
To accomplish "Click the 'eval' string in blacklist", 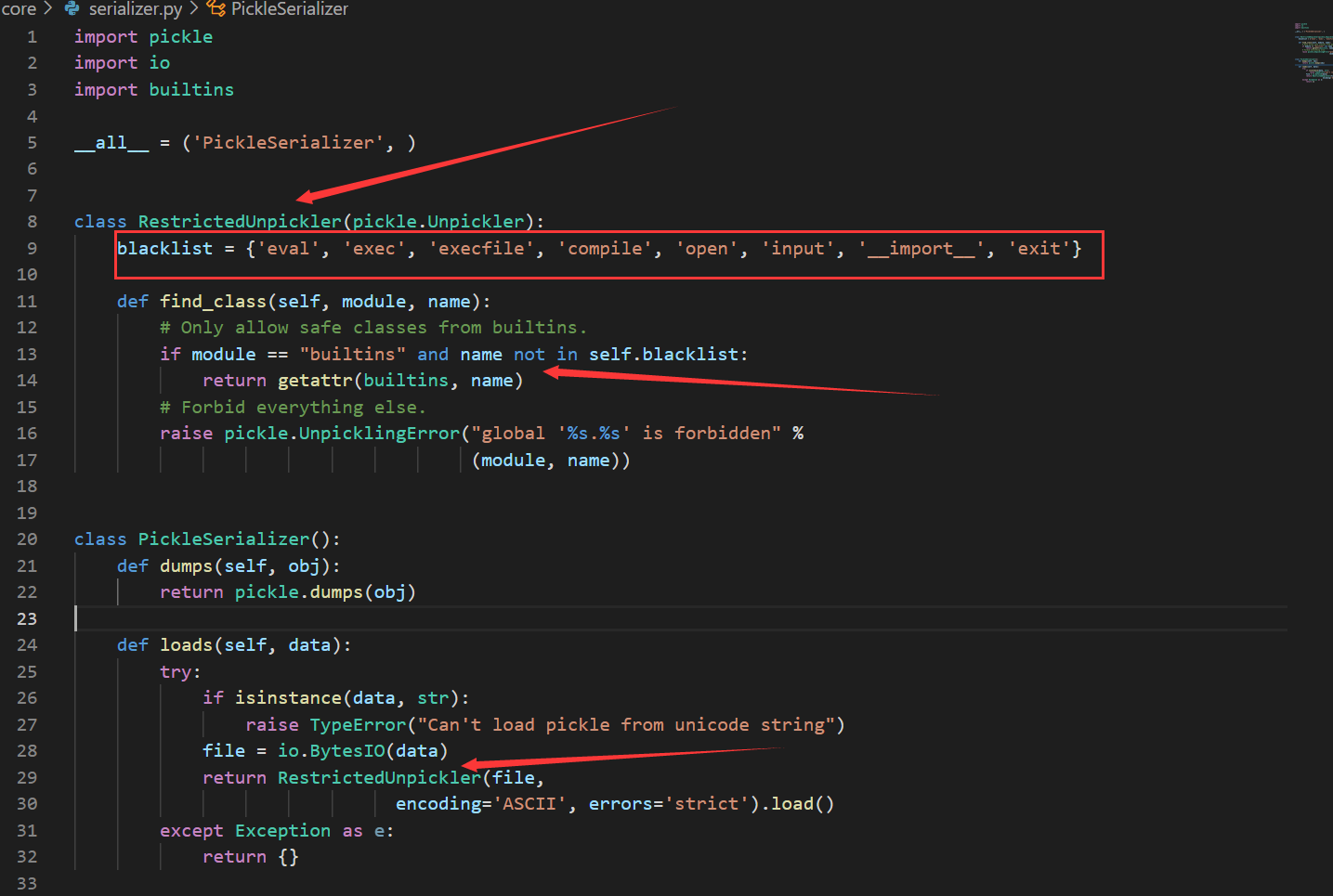I will click(x=288, y=249).
